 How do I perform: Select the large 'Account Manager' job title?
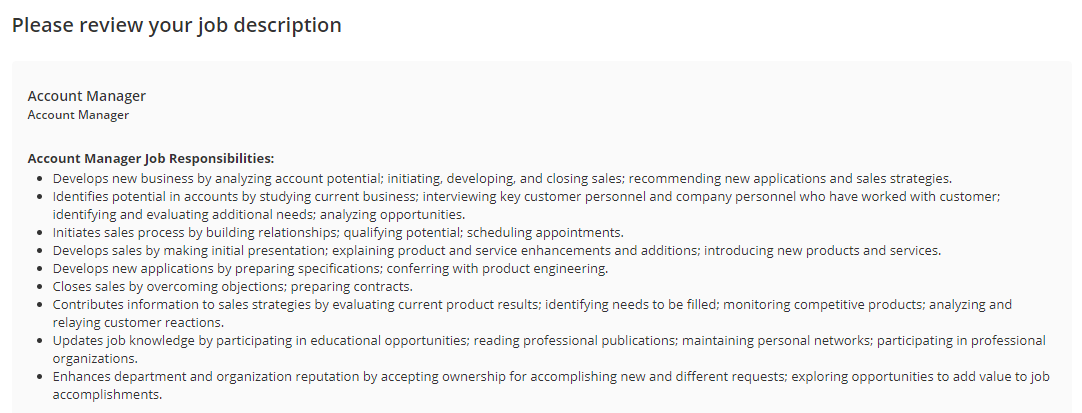(x=87, y=96)
